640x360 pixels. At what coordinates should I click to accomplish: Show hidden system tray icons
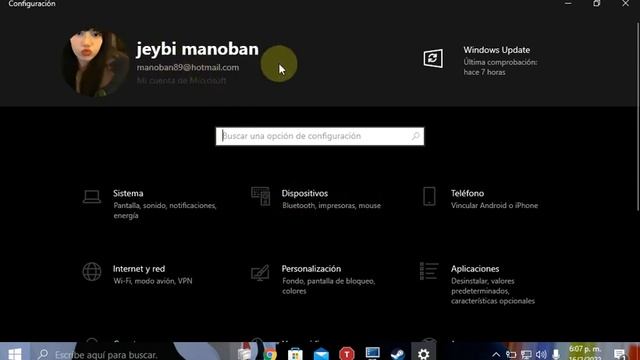click(x=496, y=354)
